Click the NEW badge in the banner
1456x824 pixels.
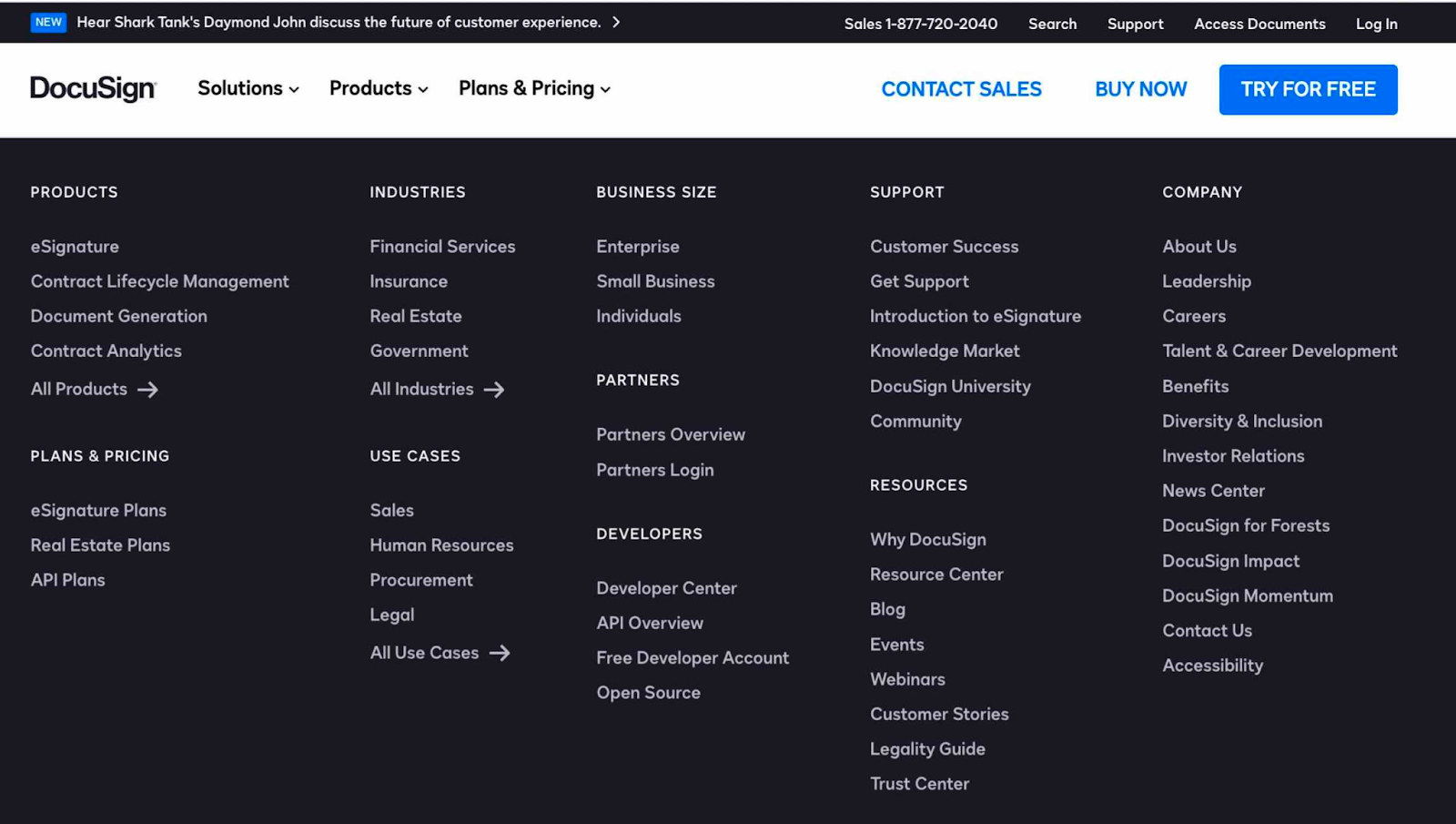coord(48,22)
